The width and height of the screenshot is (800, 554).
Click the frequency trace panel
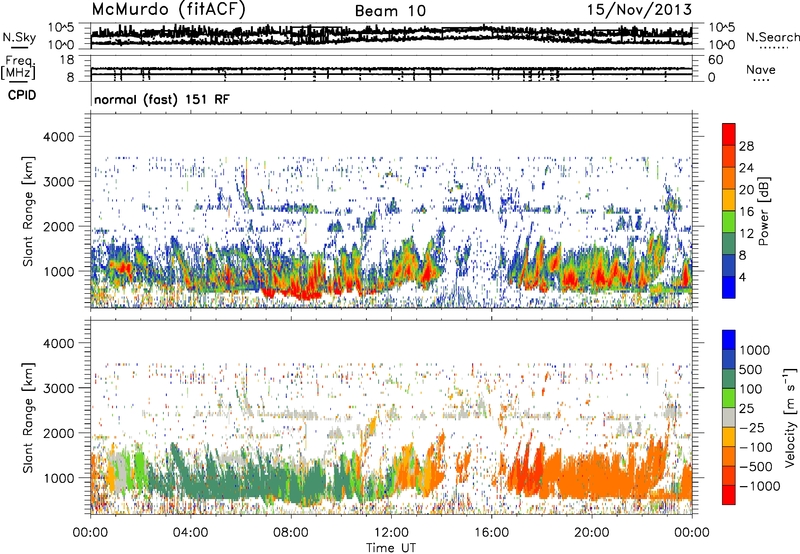[391, 68]
